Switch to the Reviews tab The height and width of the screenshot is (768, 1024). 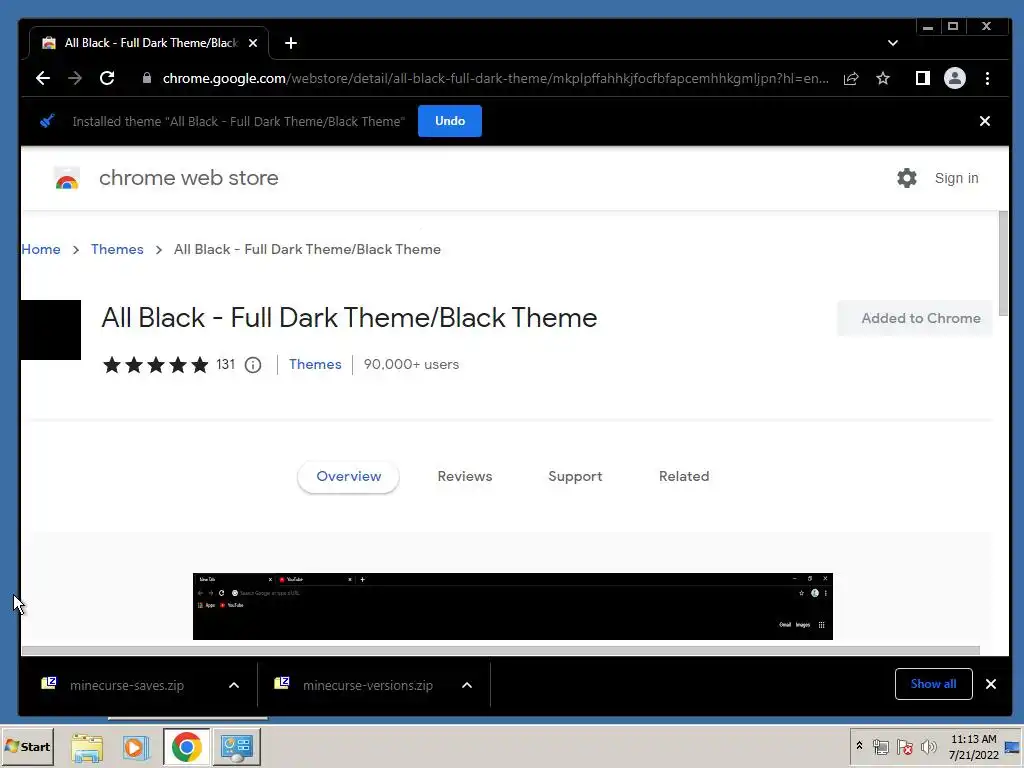[465, 477]
